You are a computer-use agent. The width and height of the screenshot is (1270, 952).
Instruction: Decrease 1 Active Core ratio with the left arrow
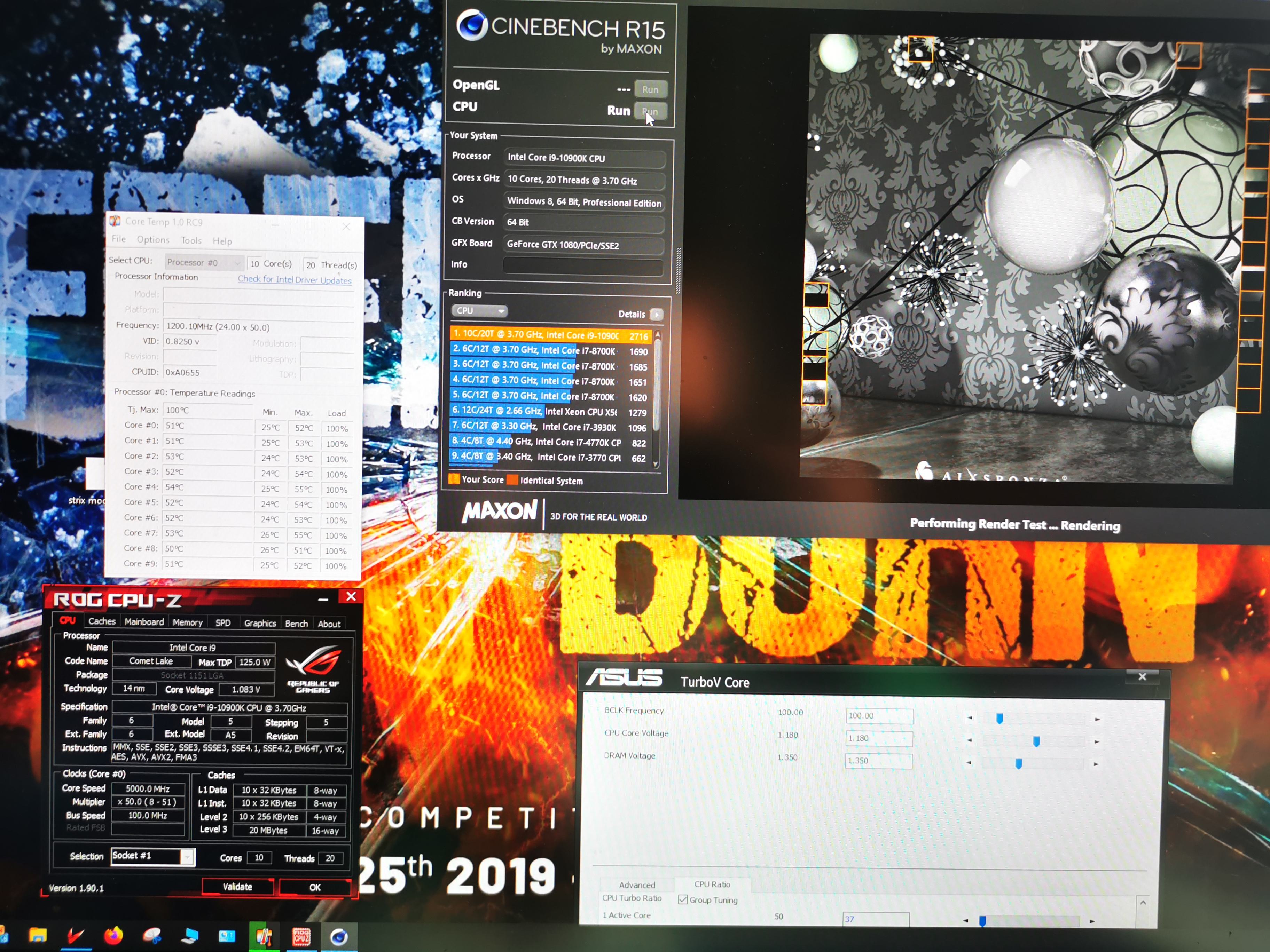click(x=965, y=920)
